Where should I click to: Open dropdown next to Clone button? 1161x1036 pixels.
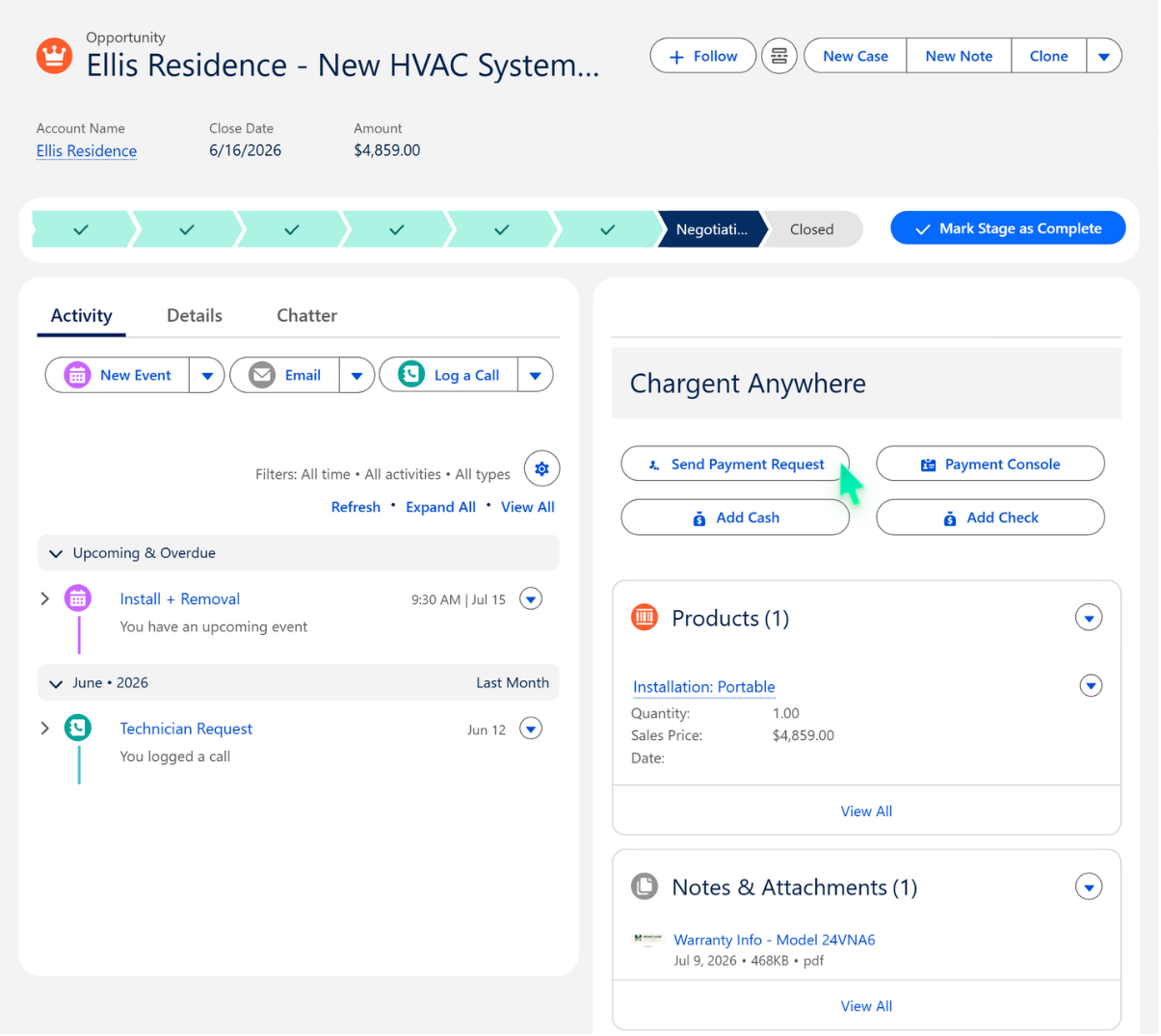pyautogui.click(x=1104, y=56)
